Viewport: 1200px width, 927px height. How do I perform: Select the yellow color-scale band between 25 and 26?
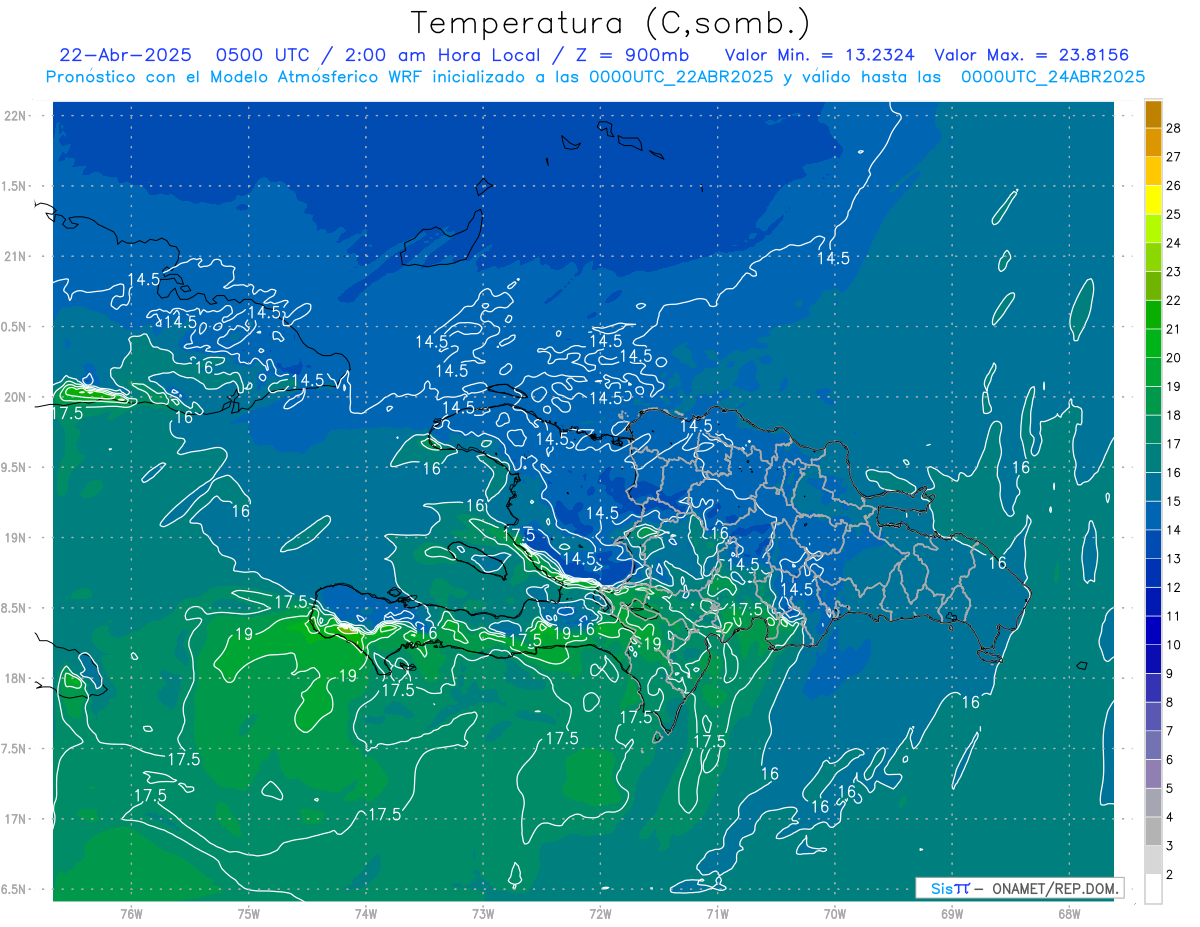point(1154,200)
